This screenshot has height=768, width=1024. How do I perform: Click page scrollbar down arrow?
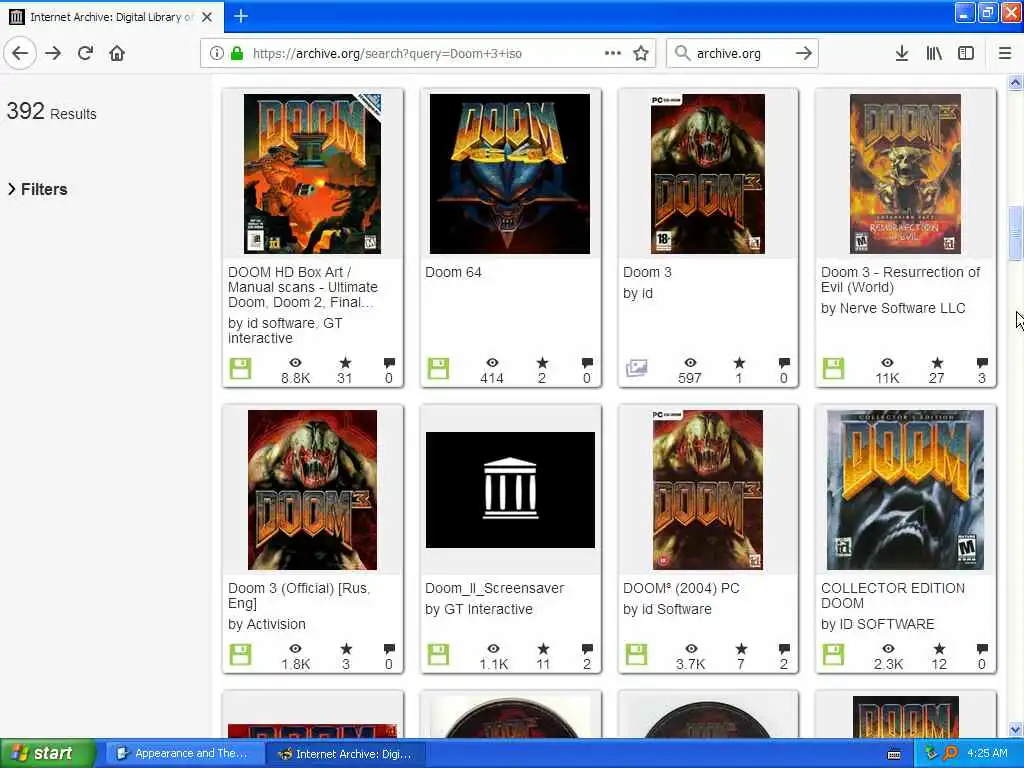click(1015, 729)
